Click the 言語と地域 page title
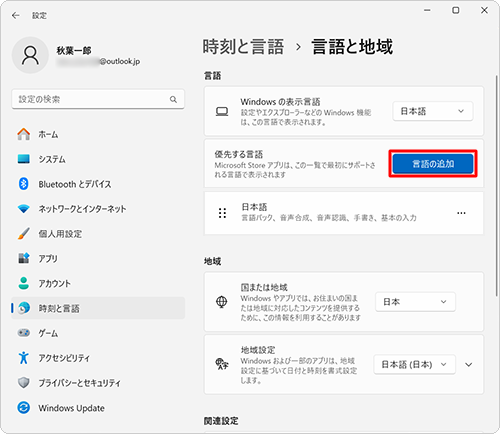This screenshot has width=500, height=434. coord(352,46)
